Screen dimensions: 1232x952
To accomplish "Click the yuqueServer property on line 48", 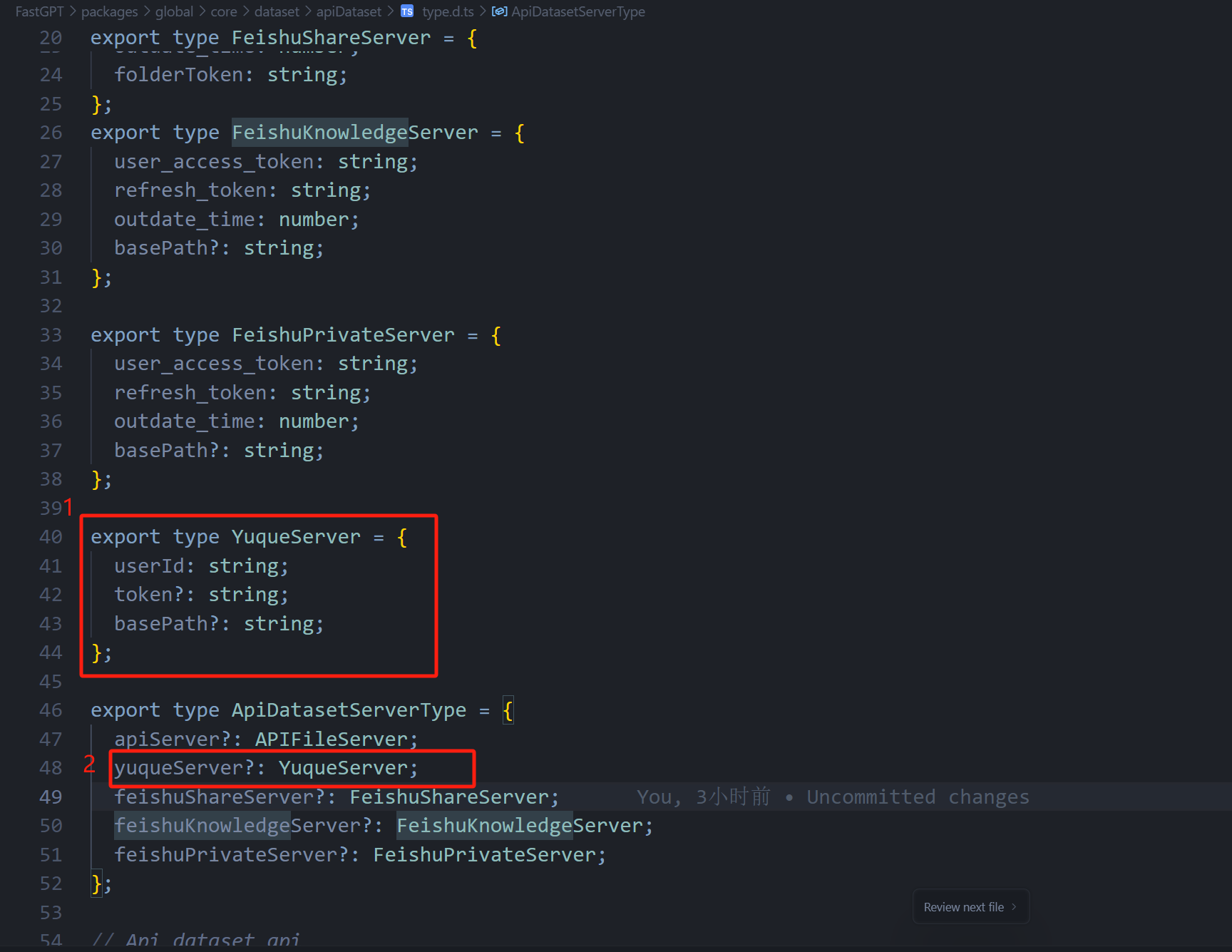I will [179, 768].
